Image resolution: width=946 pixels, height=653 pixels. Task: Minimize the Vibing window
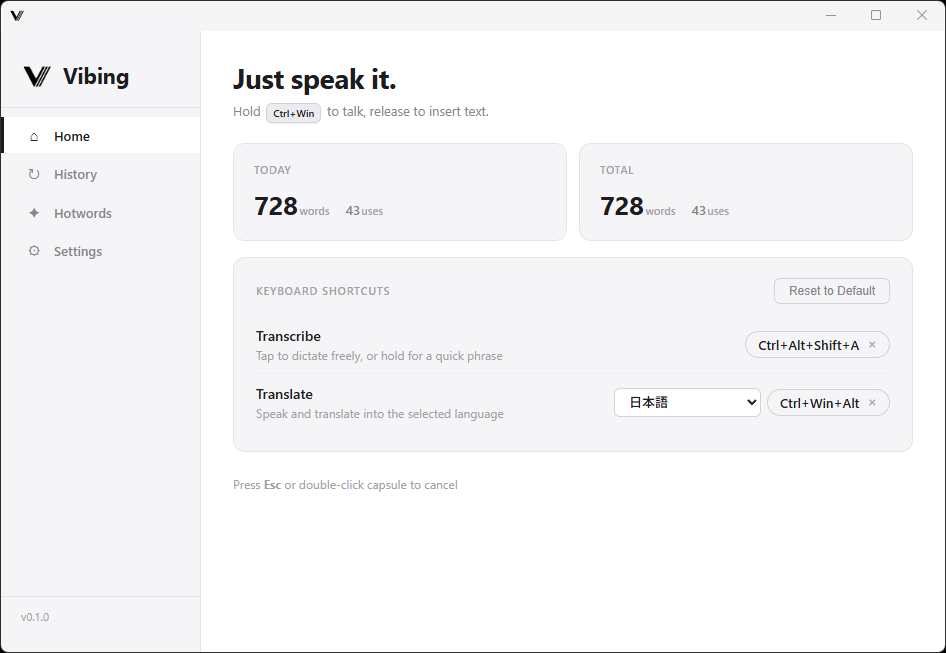coord(830,15)
